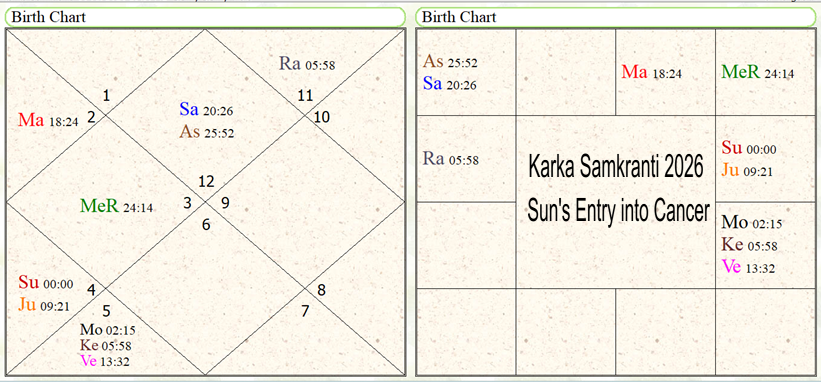Click the right Birth Chart panel header
This screenshot has width=821, height=382.
point(616,17)
